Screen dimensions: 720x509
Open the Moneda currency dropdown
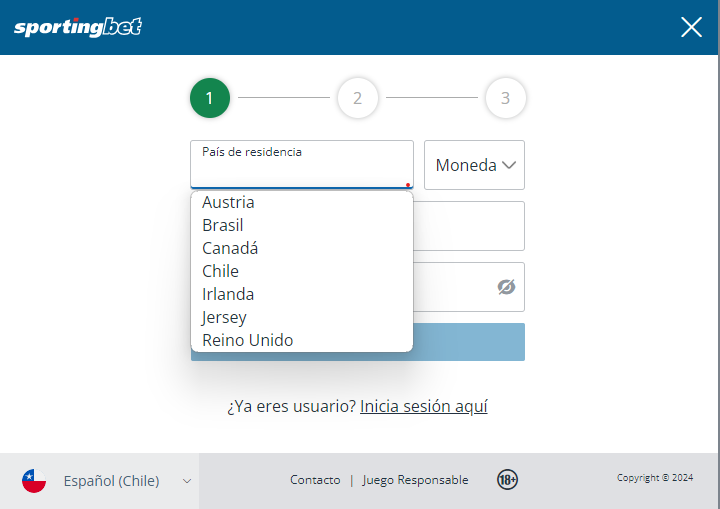[x=475, y=165]
